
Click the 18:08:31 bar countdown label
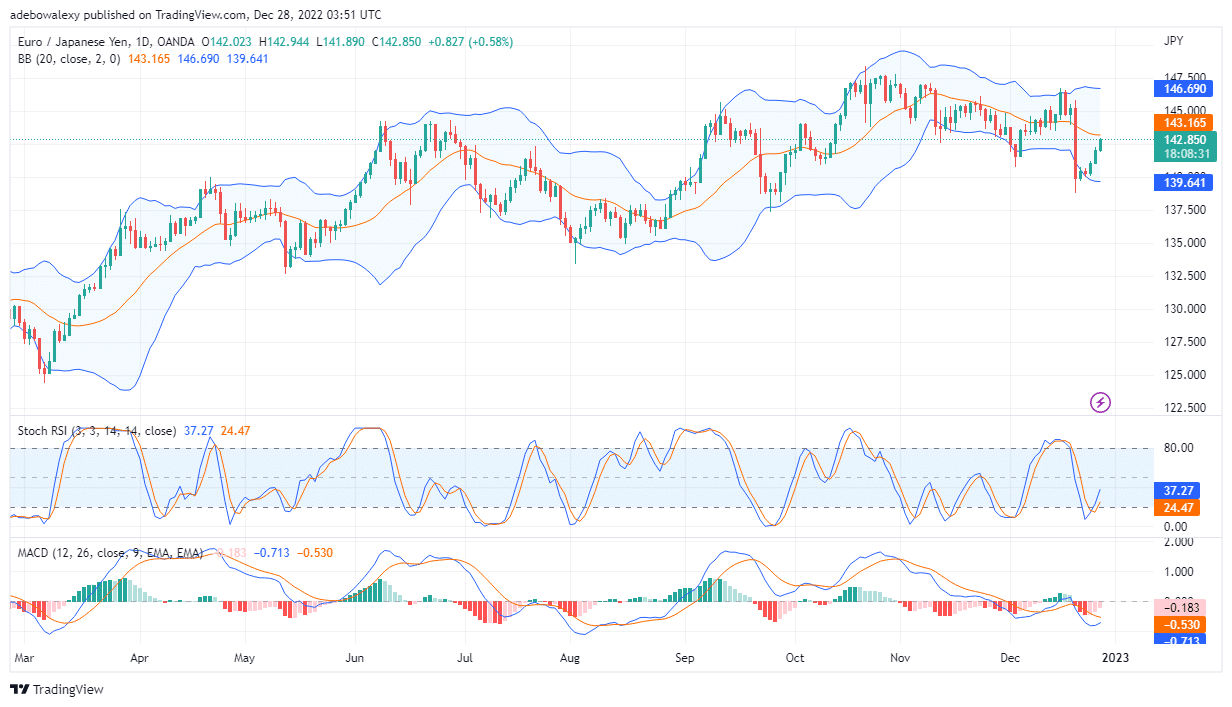(x=1188, y=154)
